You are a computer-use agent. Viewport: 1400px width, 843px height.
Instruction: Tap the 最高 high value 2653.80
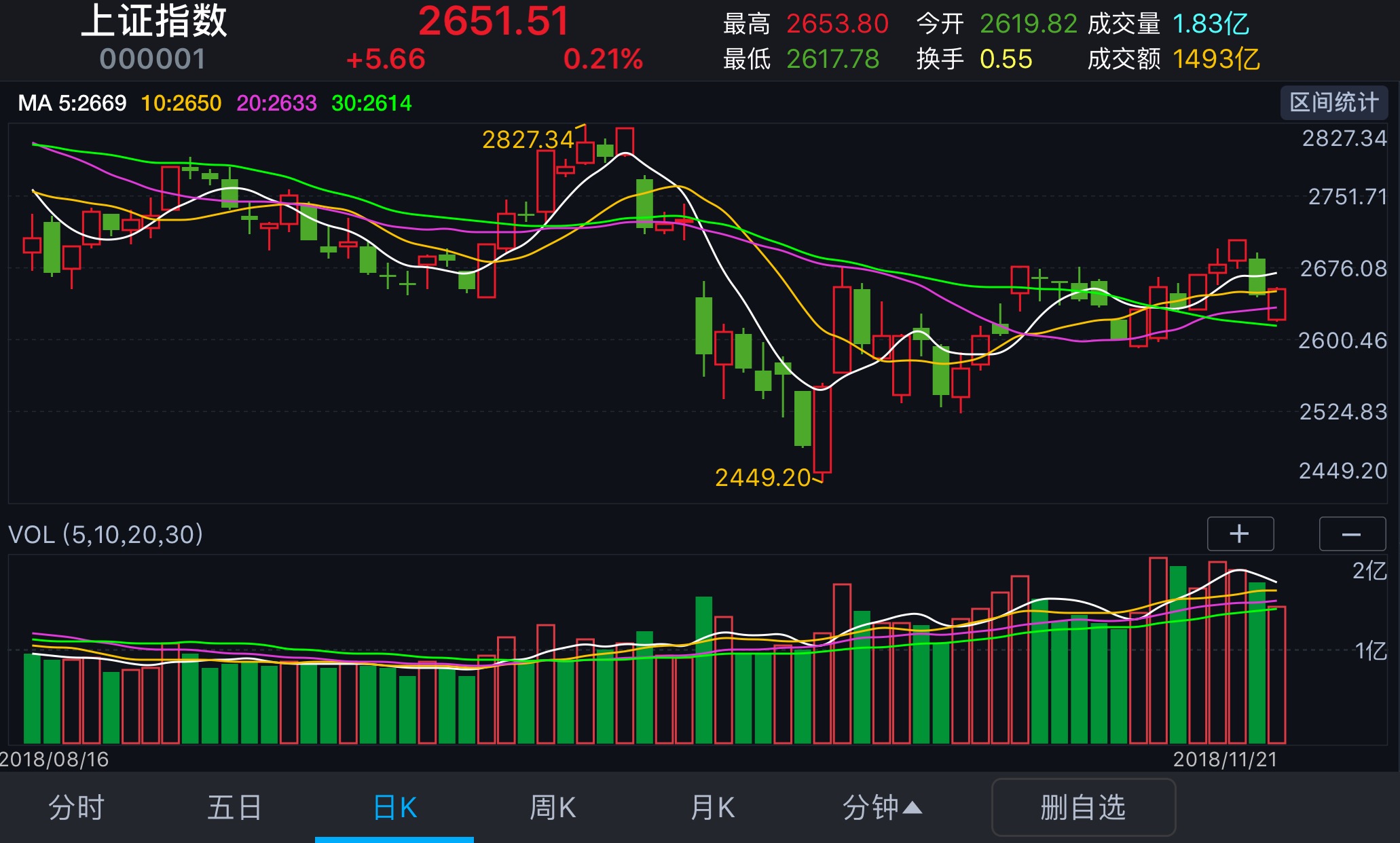click(837, 24)
